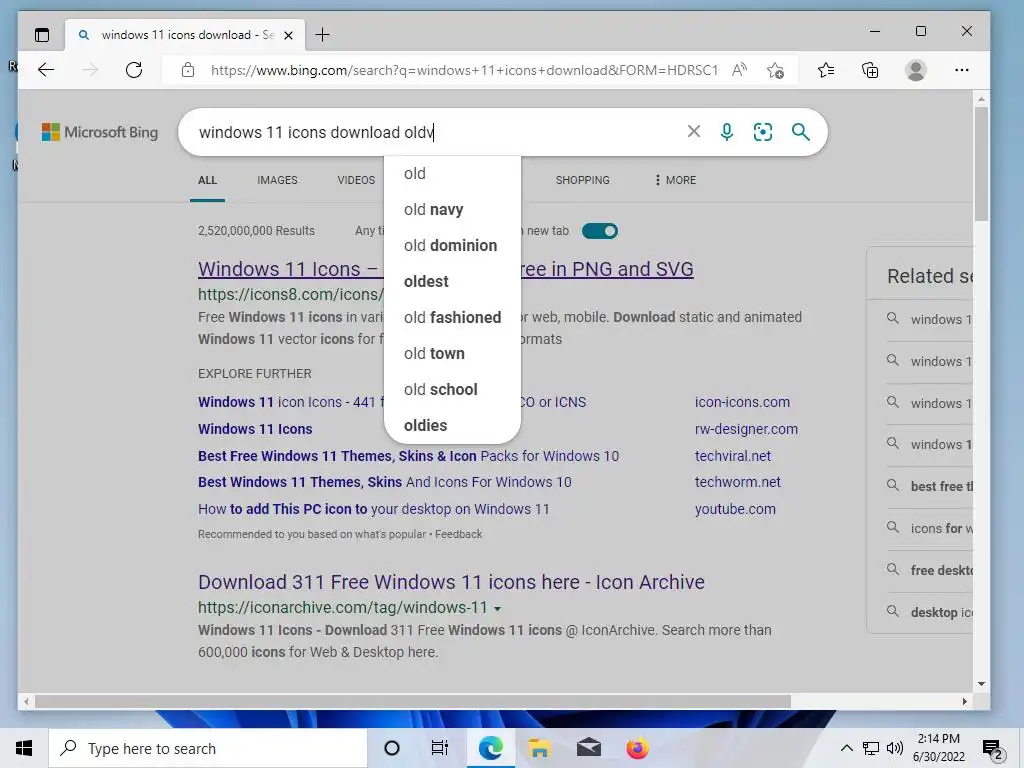Open 'Best Windows 11 Themes, Skins And Icons' link
Viewport: 1024px width, 768px height.
[x=385, y=482]
